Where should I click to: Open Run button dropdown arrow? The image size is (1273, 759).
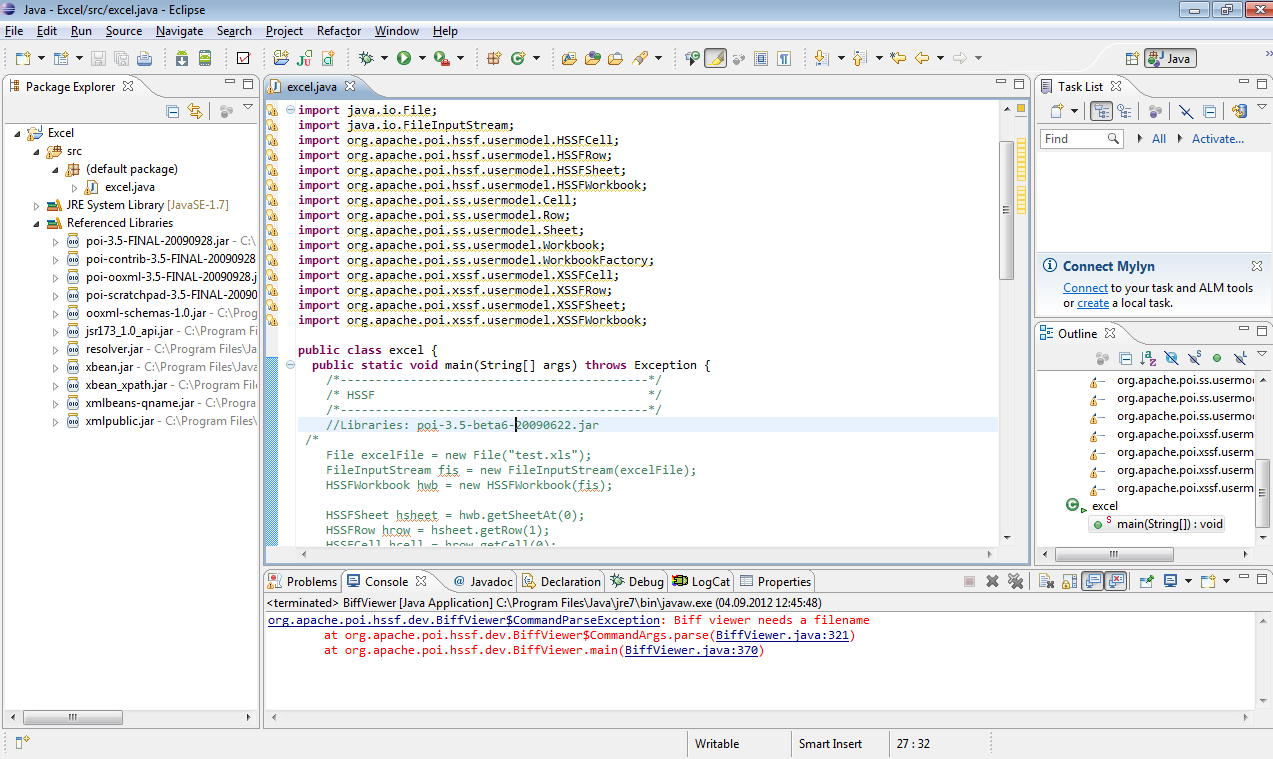click(x=422, y=58)
